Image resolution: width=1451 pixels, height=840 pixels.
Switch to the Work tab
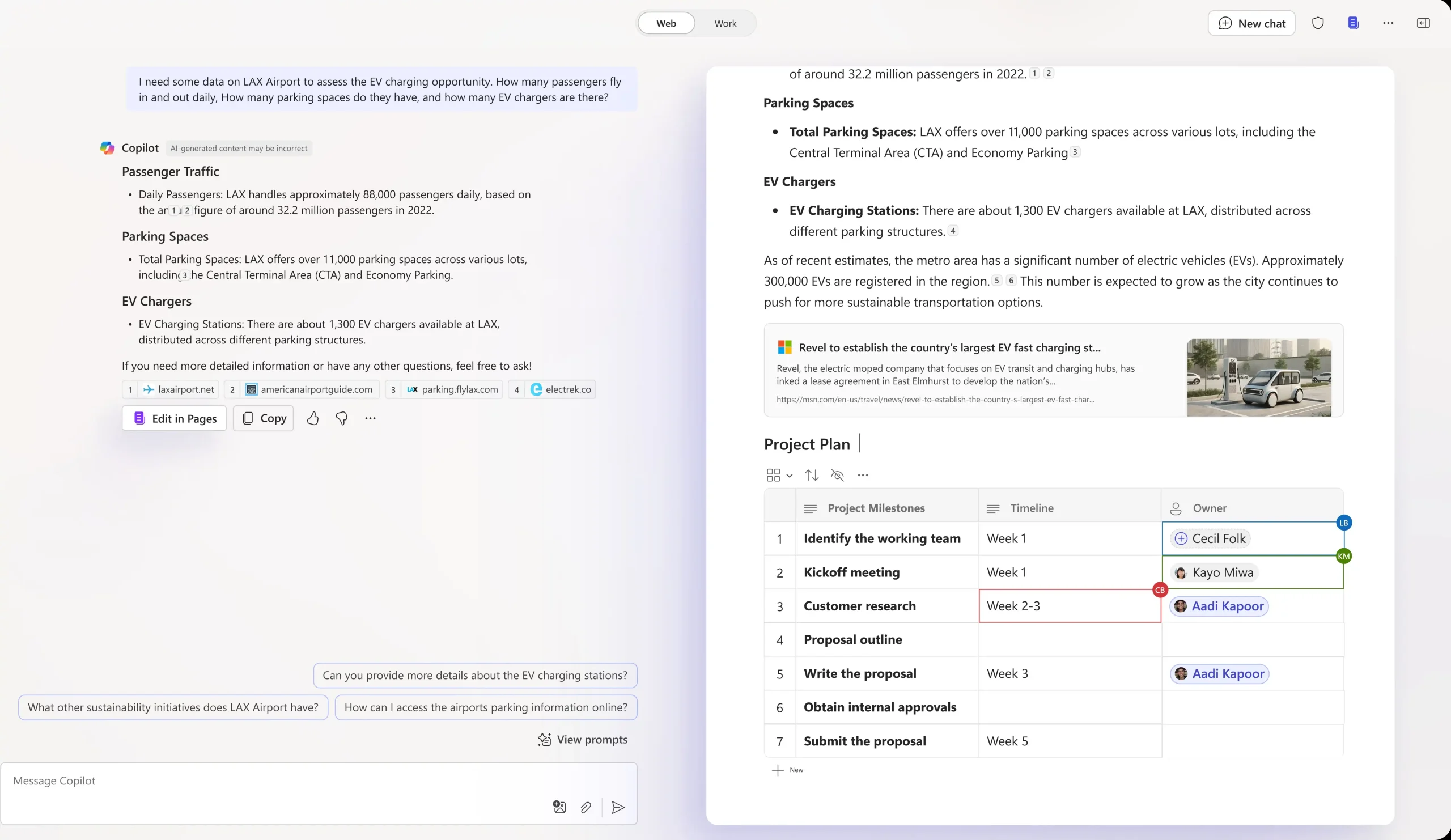pos(725,23)
